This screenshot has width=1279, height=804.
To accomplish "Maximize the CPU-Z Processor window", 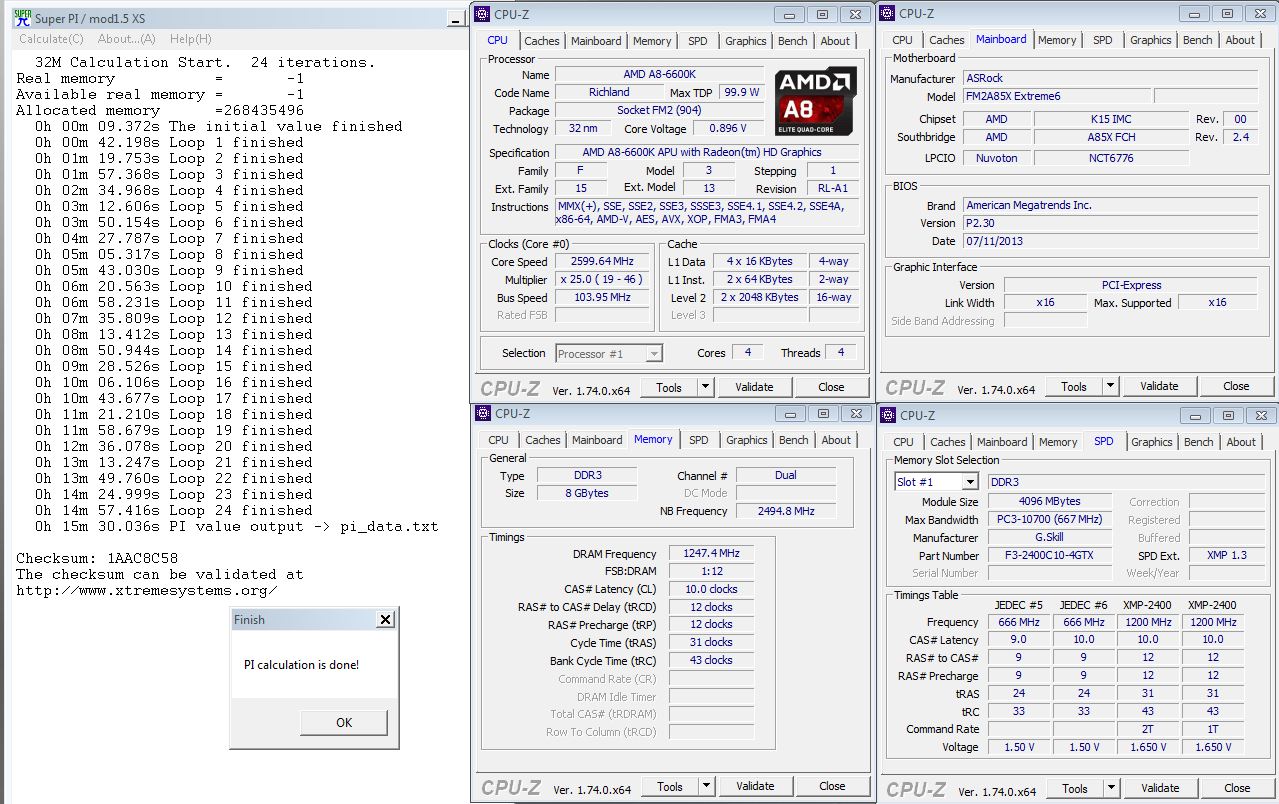I will (x=822, y=14).
